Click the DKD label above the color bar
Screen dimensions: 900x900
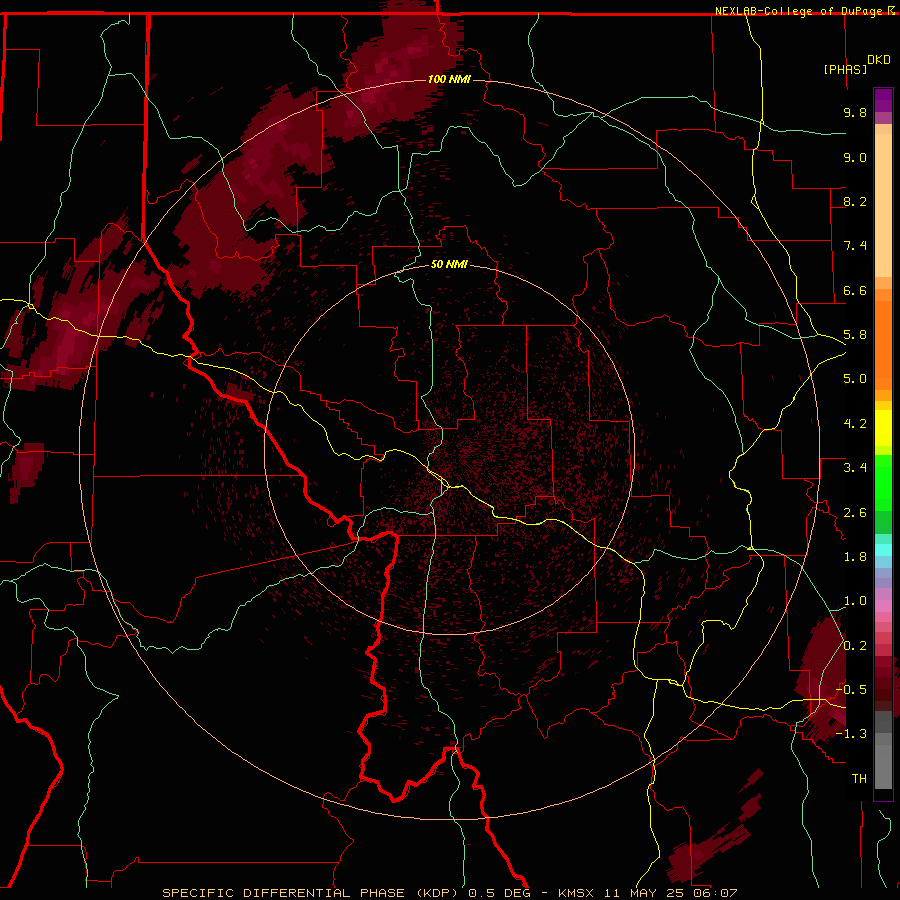(x=879, y=60)
